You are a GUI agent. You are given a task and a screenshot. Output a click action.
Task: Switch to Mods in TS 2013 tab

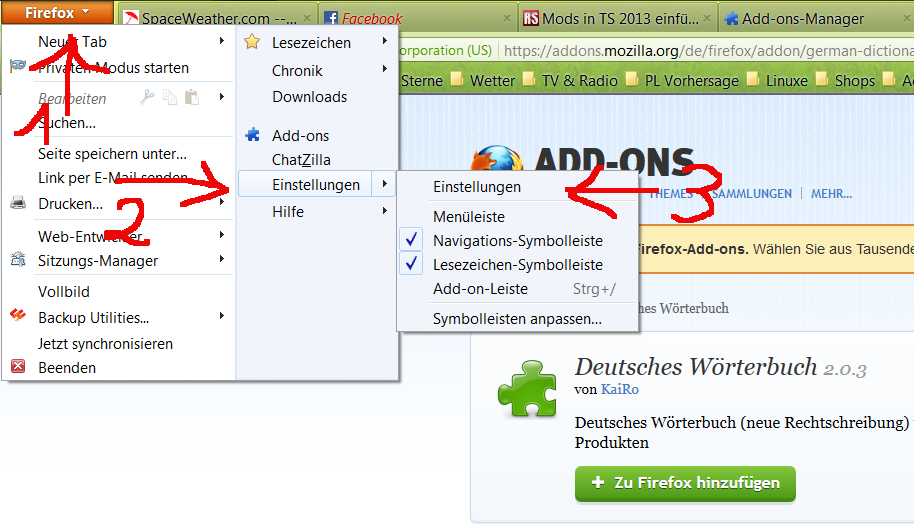pos(620,19)
